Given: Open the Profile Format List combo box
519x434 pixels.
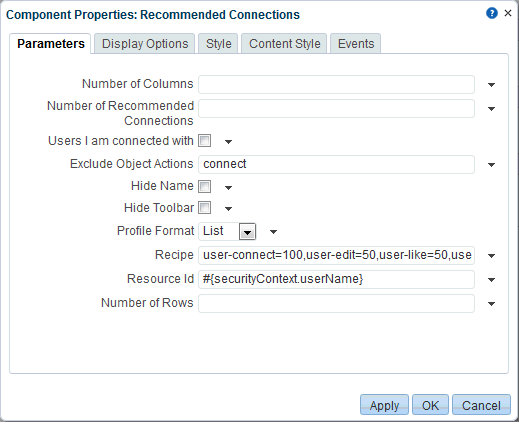Looking at the screenshot, I should [x=227, y=231].
